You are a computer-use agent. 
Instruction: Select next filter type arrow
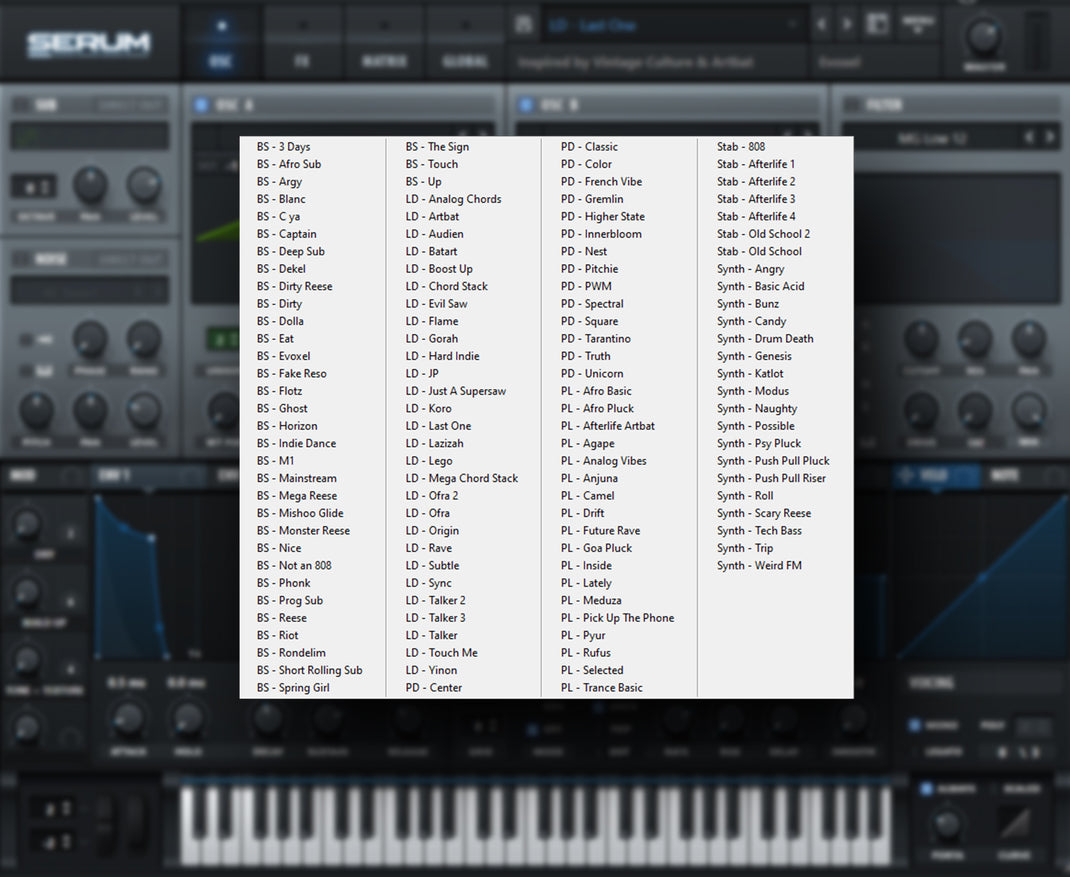(1050, 138)
